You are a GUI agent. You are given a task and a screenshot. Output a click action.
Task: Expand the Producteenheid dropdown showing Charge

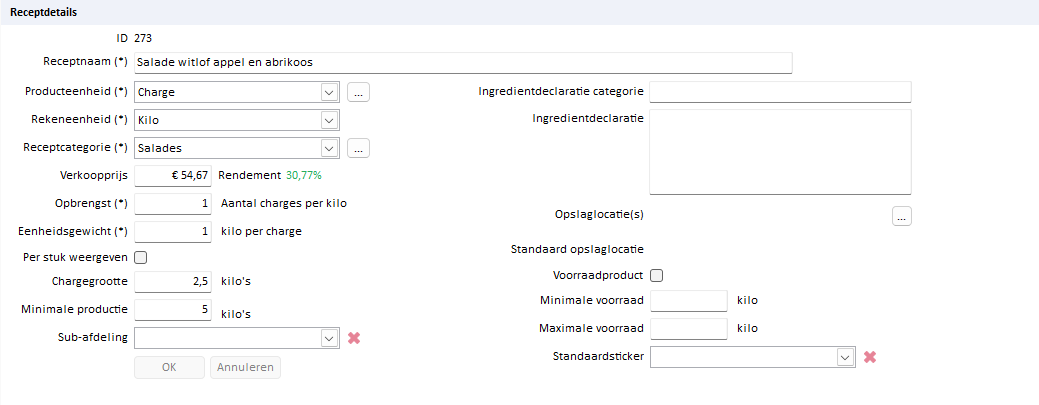point(237,92)
